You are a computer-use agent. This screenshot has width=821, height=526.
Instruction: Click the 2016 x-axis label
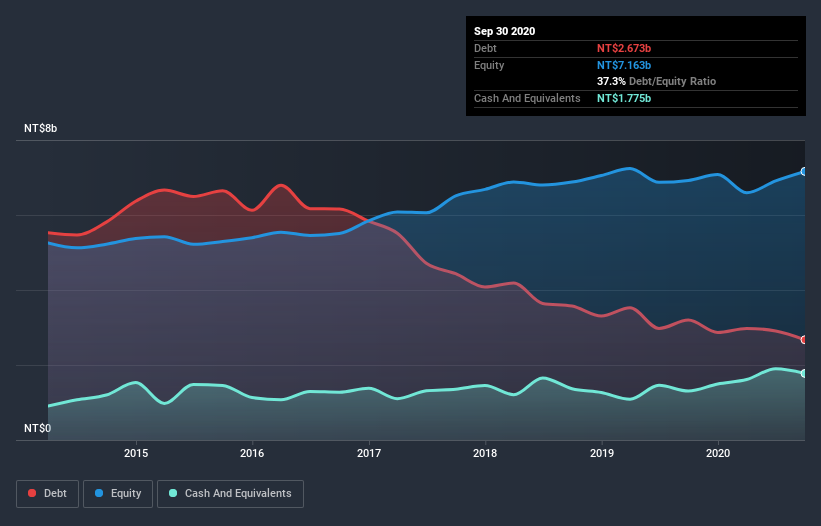pyautogui.click(x=252, y=453)
